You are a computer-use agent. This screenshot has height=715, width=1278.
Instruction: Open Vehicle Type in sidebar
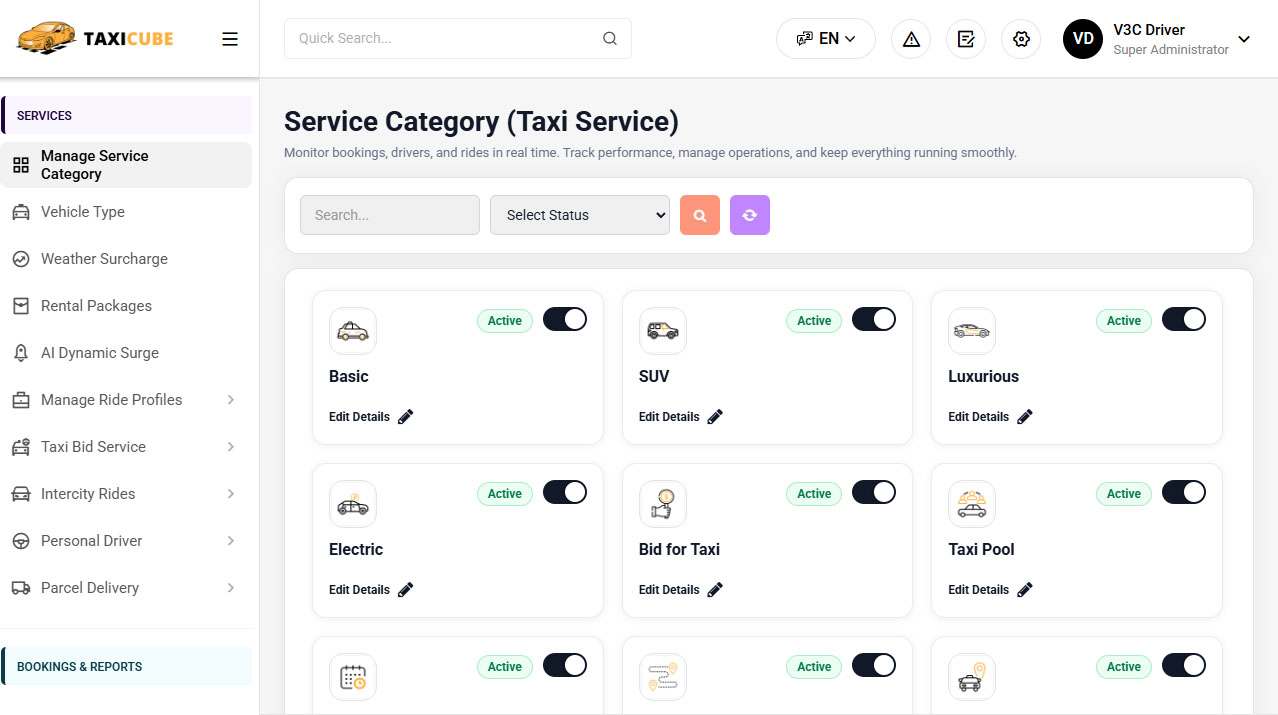point(126,212)
